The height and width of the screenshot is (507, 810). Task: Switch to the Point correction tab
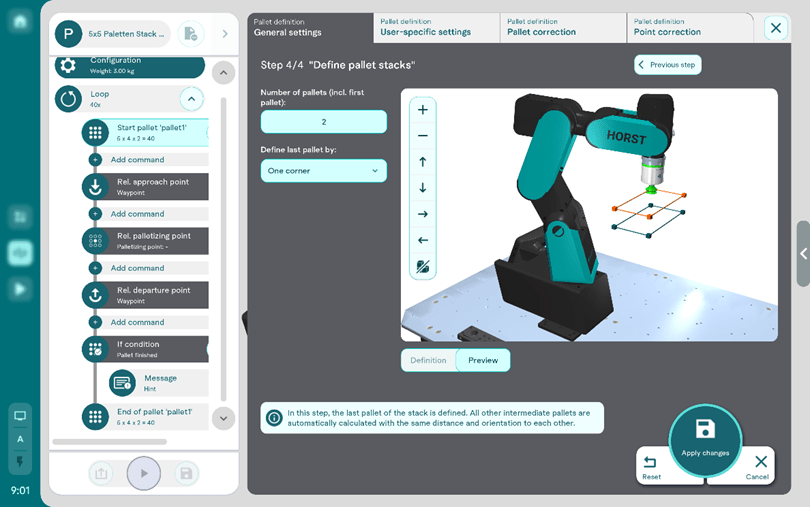pyautogui.click(x=688, y=27)
